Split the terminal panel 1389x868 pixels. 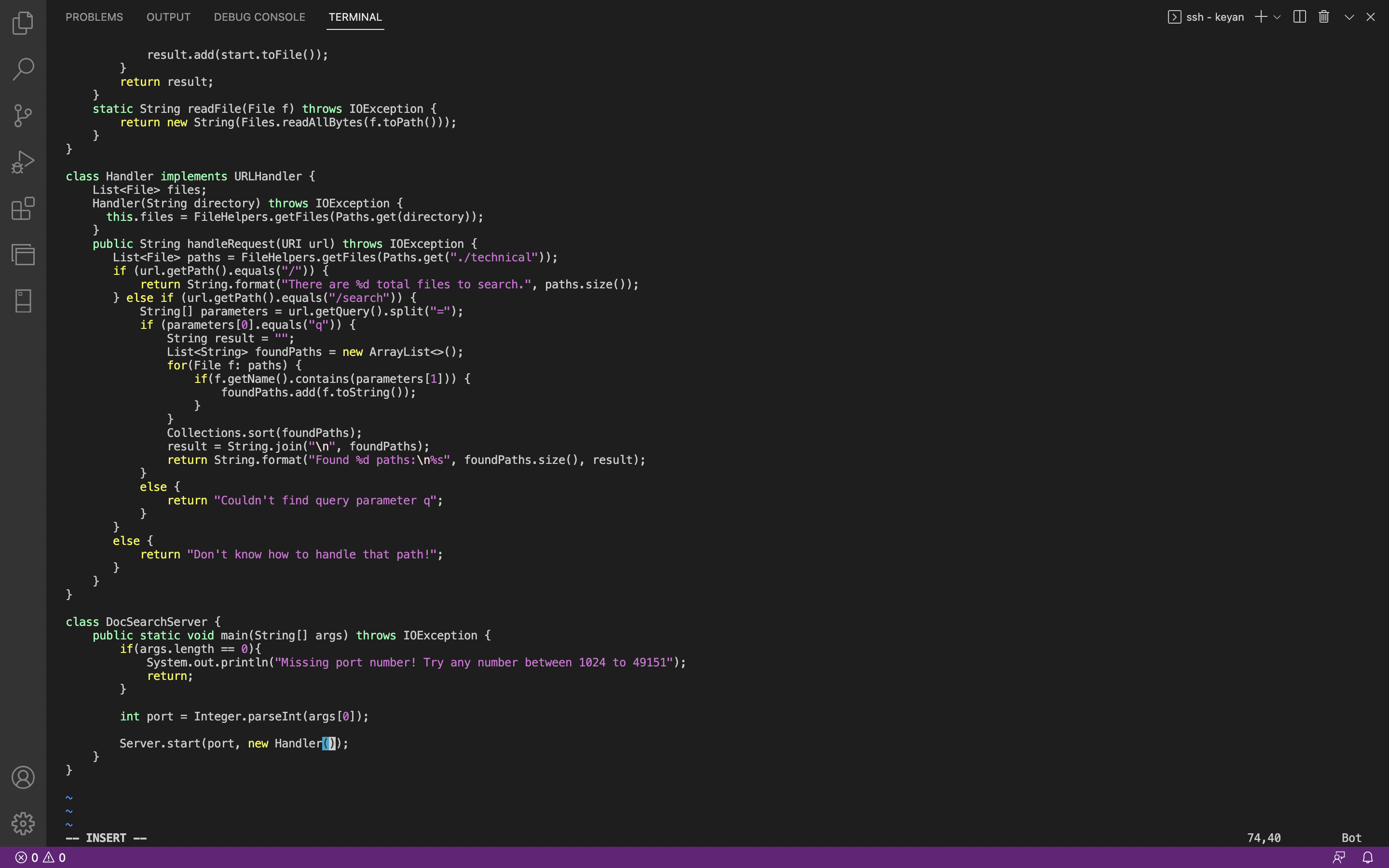point(1299,17)
